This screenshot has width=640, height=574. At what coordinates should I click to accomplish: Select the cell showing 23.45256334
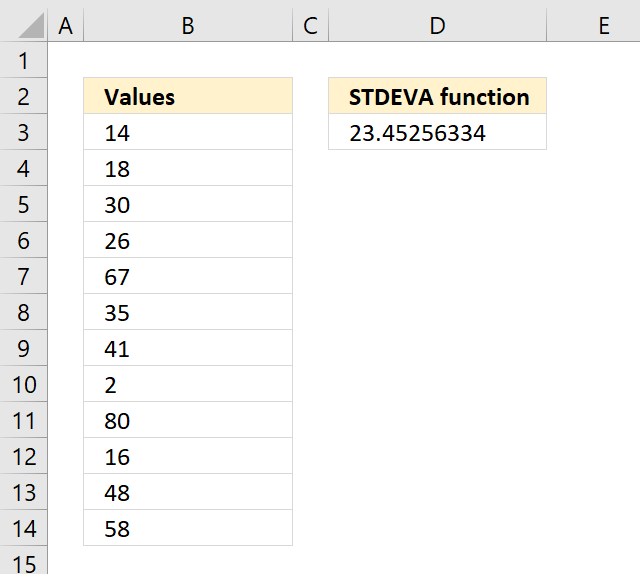pos(437,132)
